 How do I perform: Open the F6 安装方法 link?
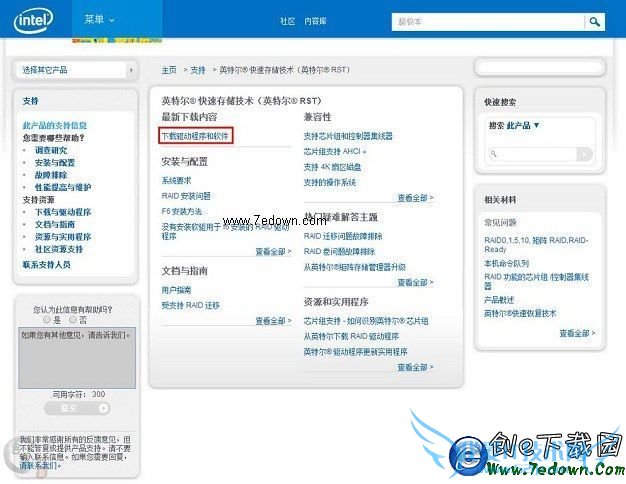182,211
